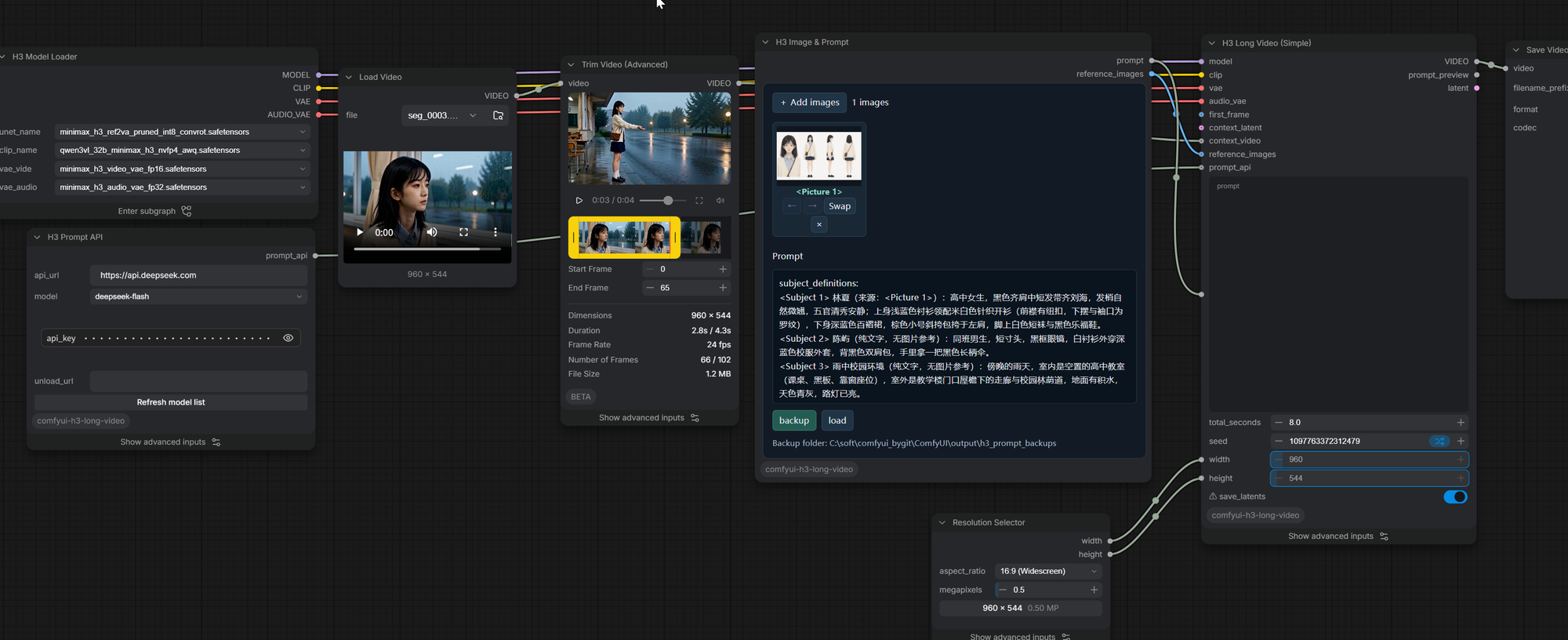The height and width of the screenshot is (640, 1568).
Task: Increase megapixels with plus
Action: [x=1094, y=590]
